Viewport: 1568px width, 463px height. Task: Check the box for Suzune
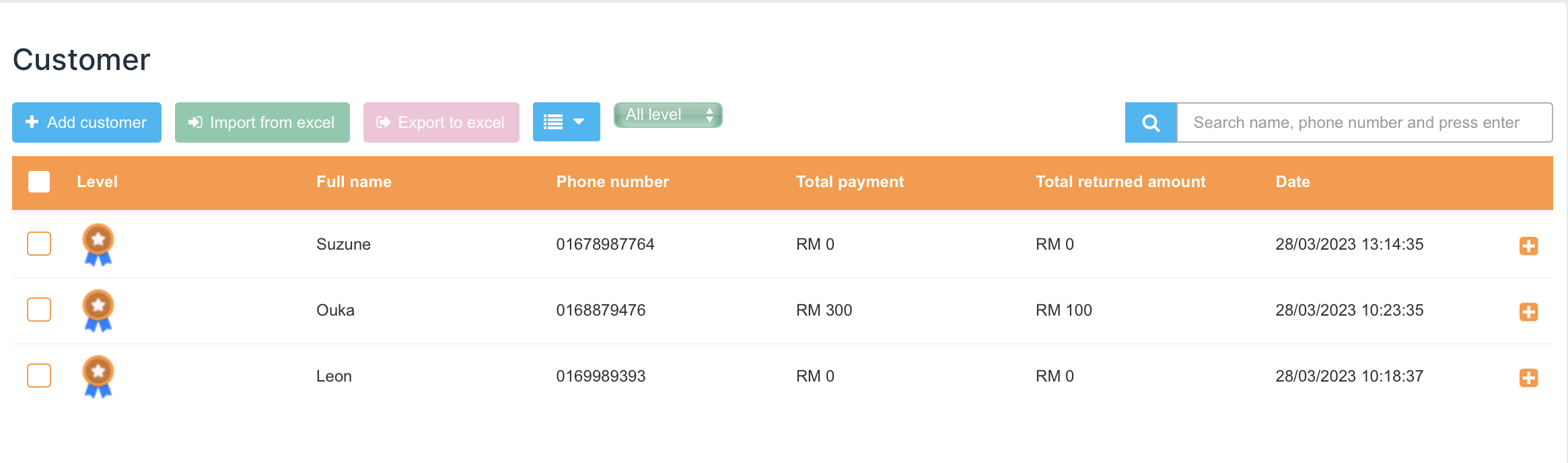(x=39, y=244)
